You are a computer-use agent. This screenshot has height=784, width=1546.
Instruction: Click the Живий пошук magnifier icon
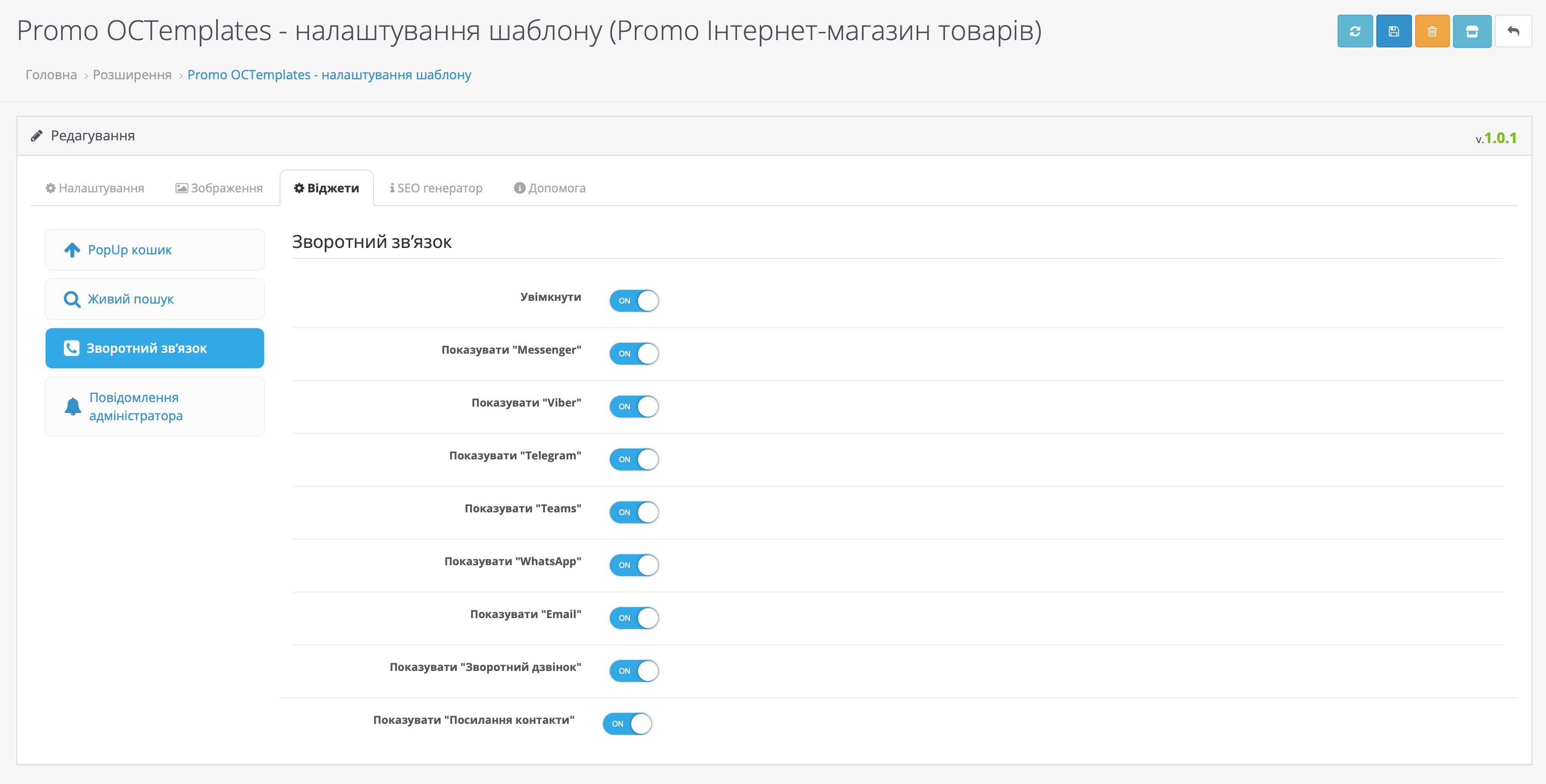pyautogui.click(x=72, y=299)
